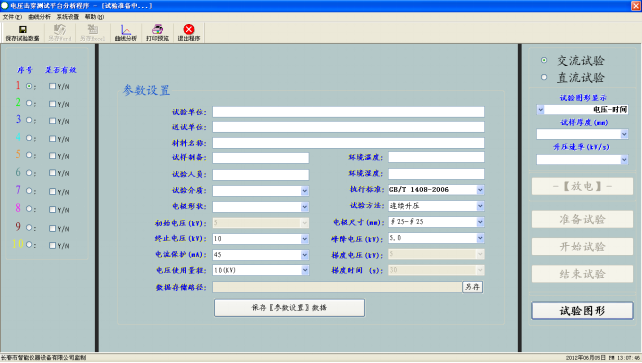Tick the Y/N checkbox for sample 4
The image size is (642, 363).
tap(52, 139)
